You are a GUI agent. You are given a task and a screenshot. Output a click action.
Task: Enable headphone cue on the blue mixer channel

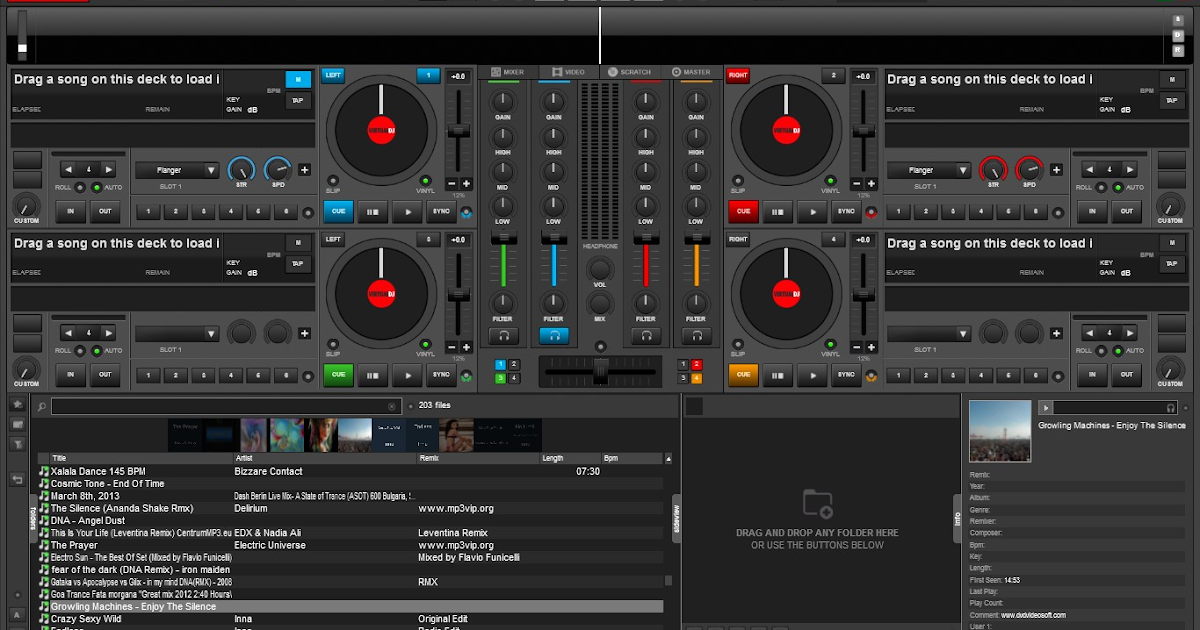553,335
